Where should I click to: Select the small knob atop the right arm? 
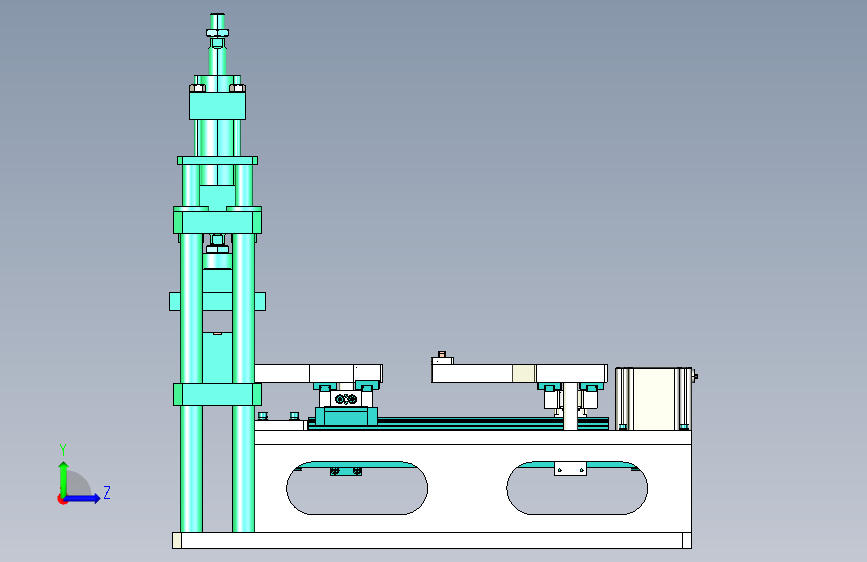pos(442,354)
